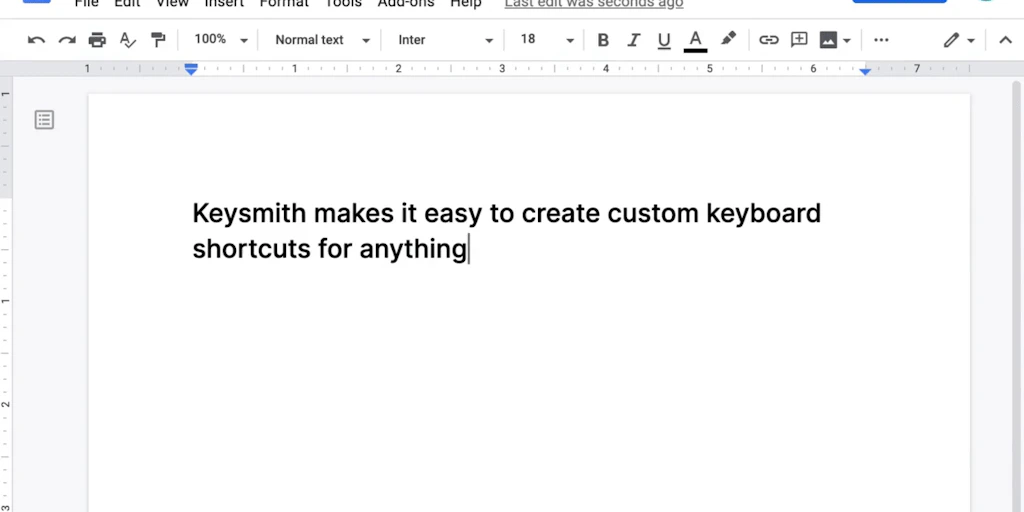Click the editing mode pencil icon
The image size is (1024, 512).
pyautogui.click(x=951, y=40)
